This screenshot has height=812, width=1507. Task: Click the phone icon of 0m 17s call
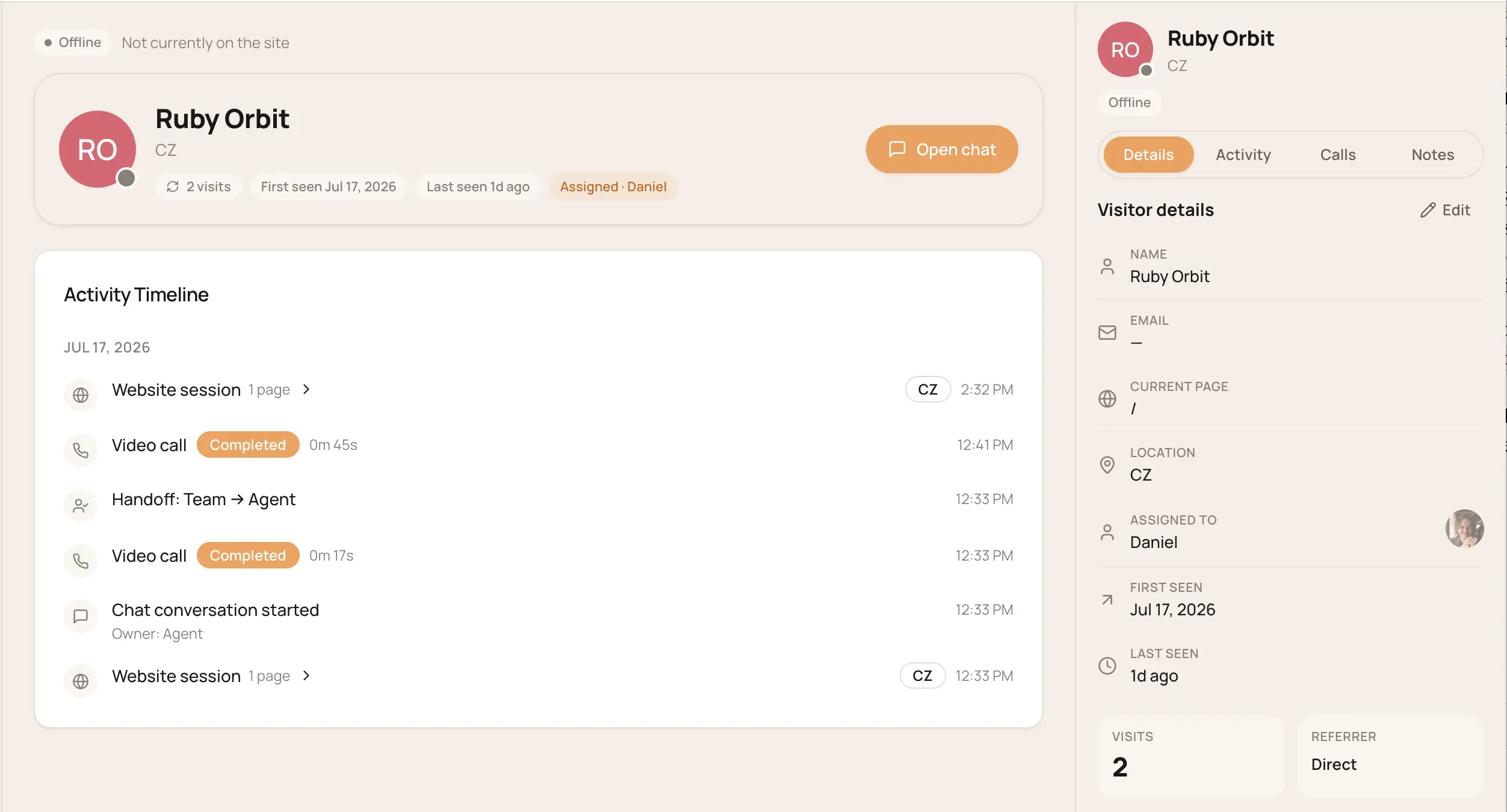81,561
